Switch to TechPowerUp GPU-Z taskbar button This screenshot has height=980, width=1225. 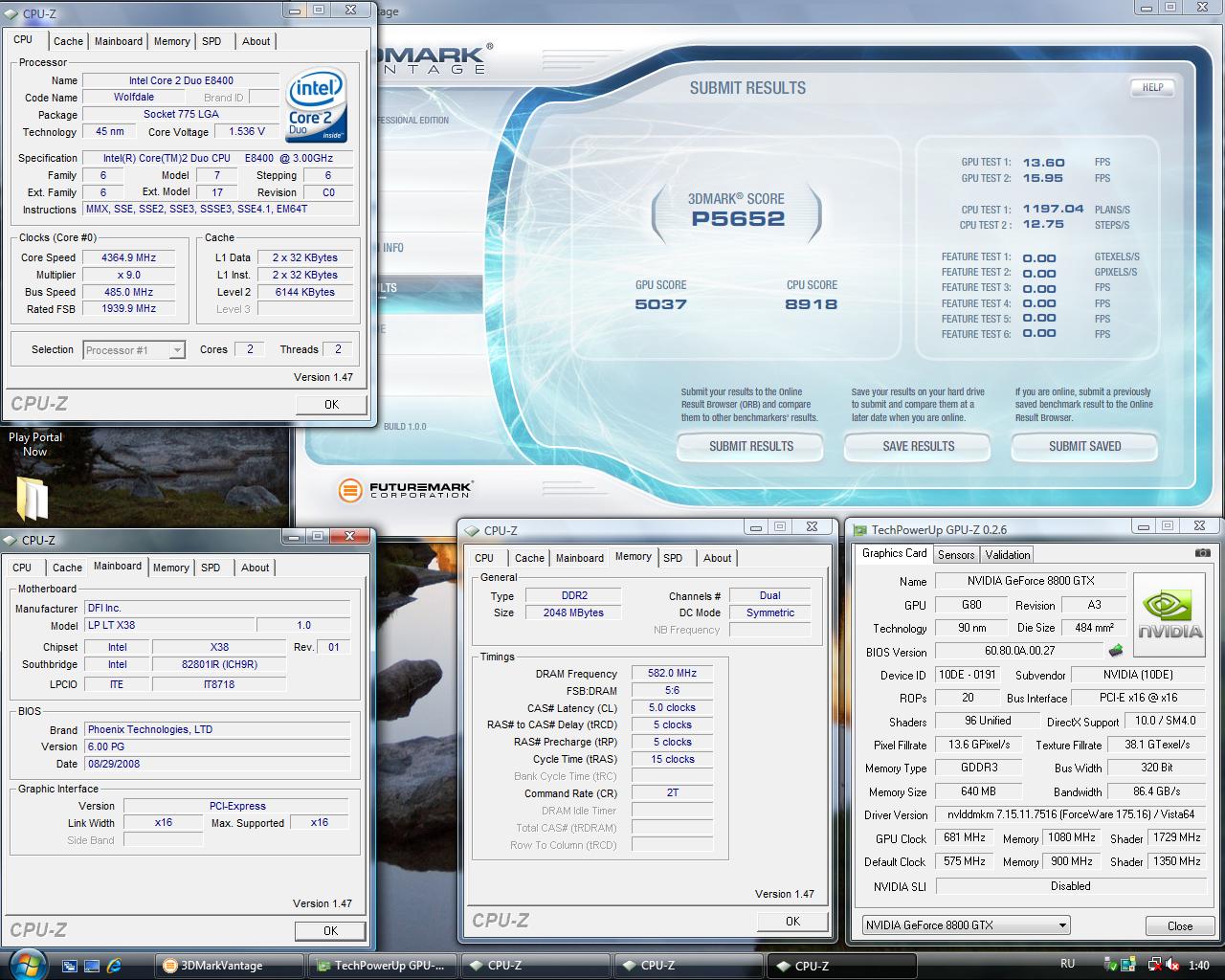383,966
